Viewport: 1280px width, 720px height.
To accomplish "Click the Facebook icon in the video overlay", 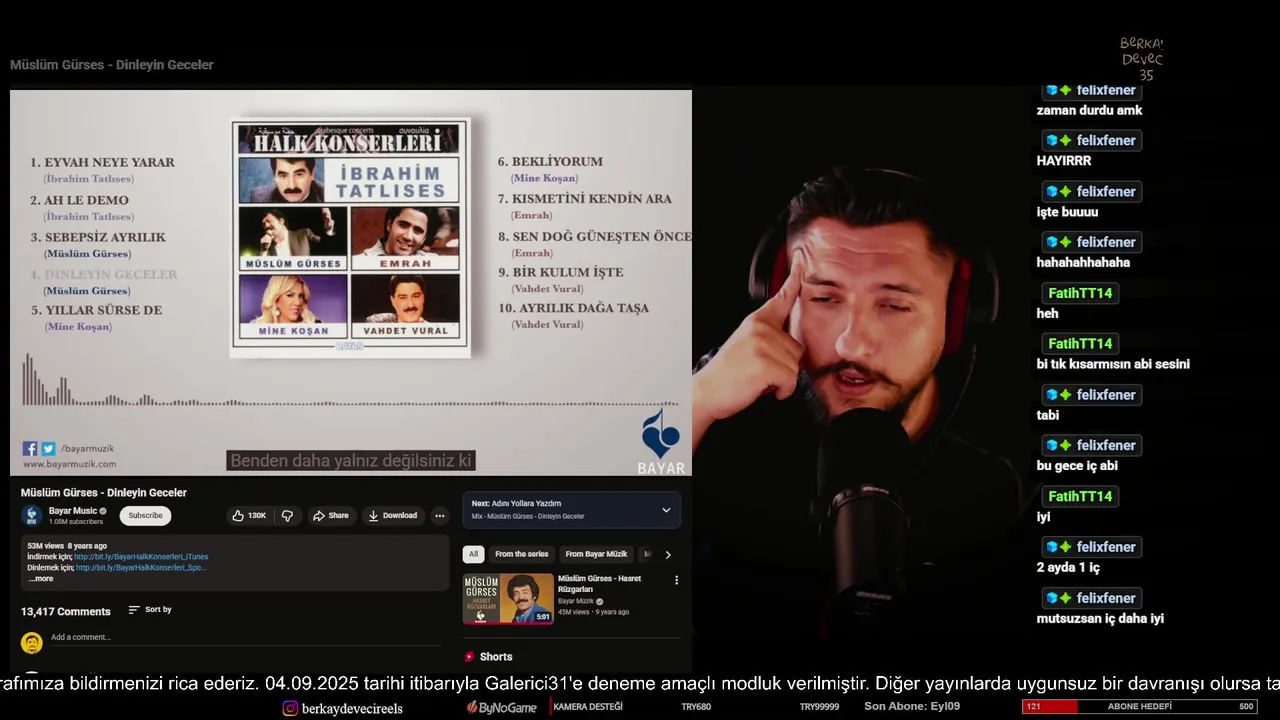I will pos(30,449).
